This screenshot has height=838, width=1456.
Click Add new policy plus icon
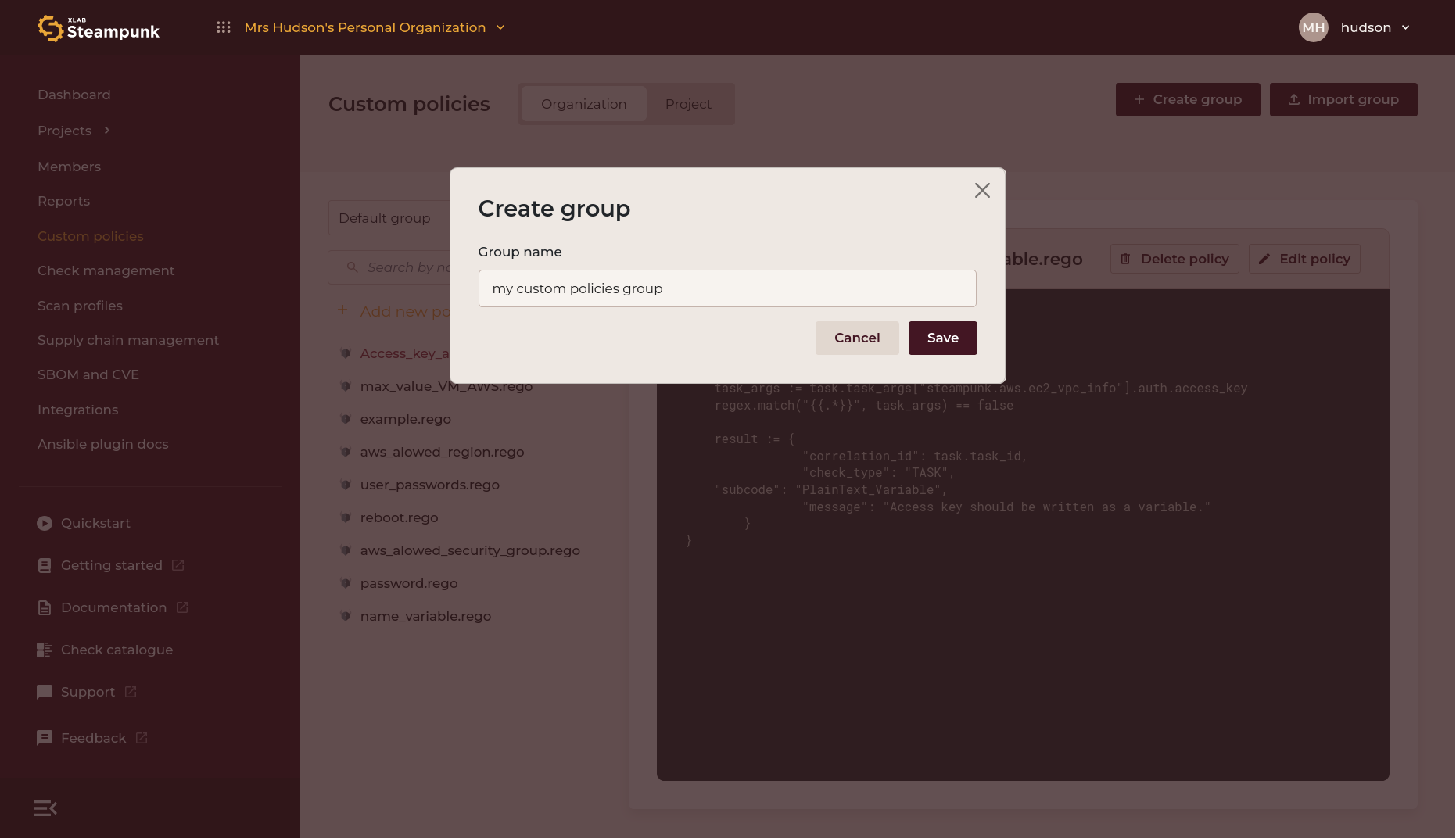pos(342,310)
